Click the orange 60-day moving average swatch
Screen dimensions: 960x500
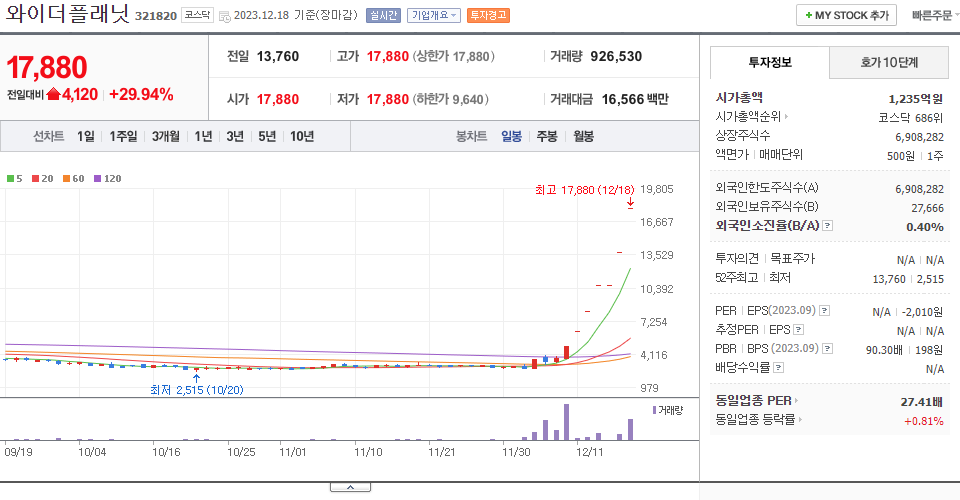[66, 179]
